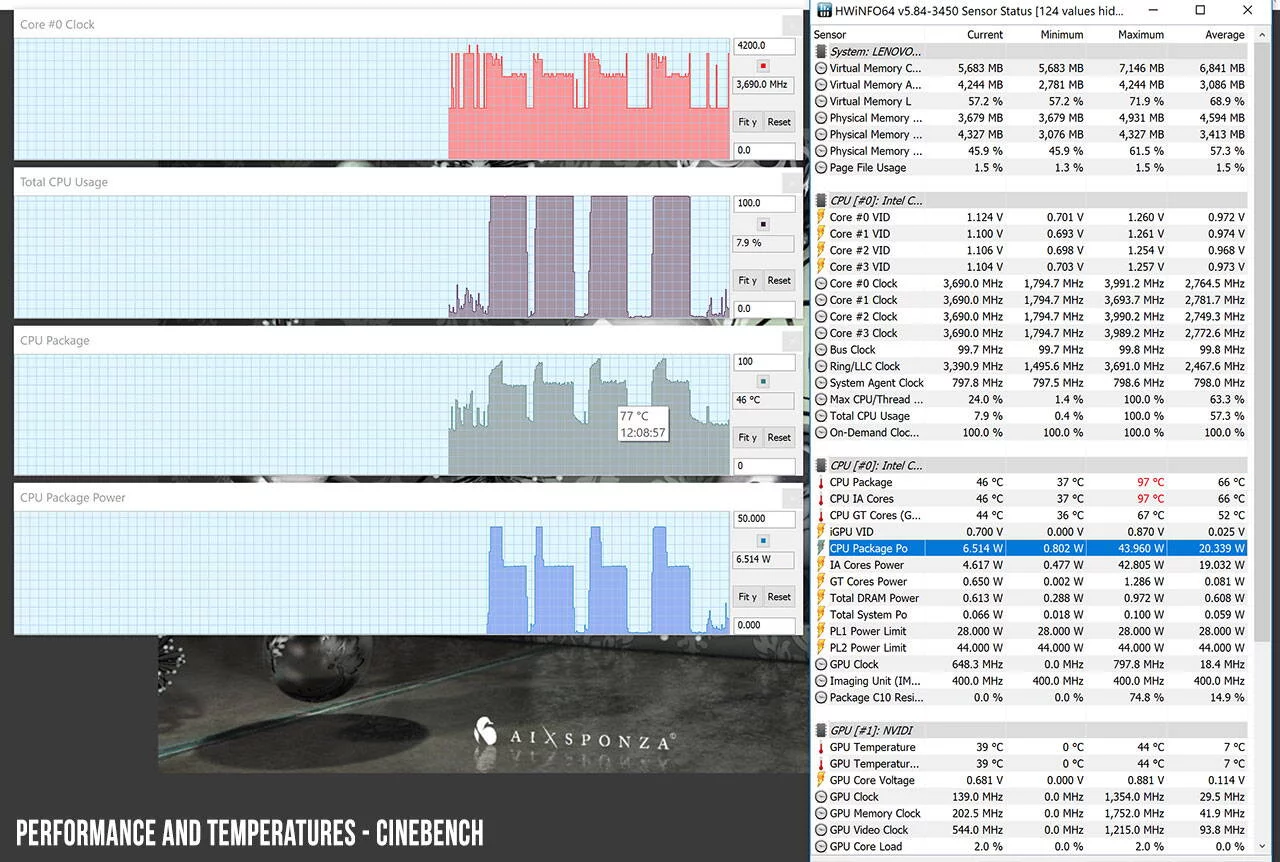Click the icon beside Ring/LLC Clock row
The image size is (1280, 862).
click(821, 366)
